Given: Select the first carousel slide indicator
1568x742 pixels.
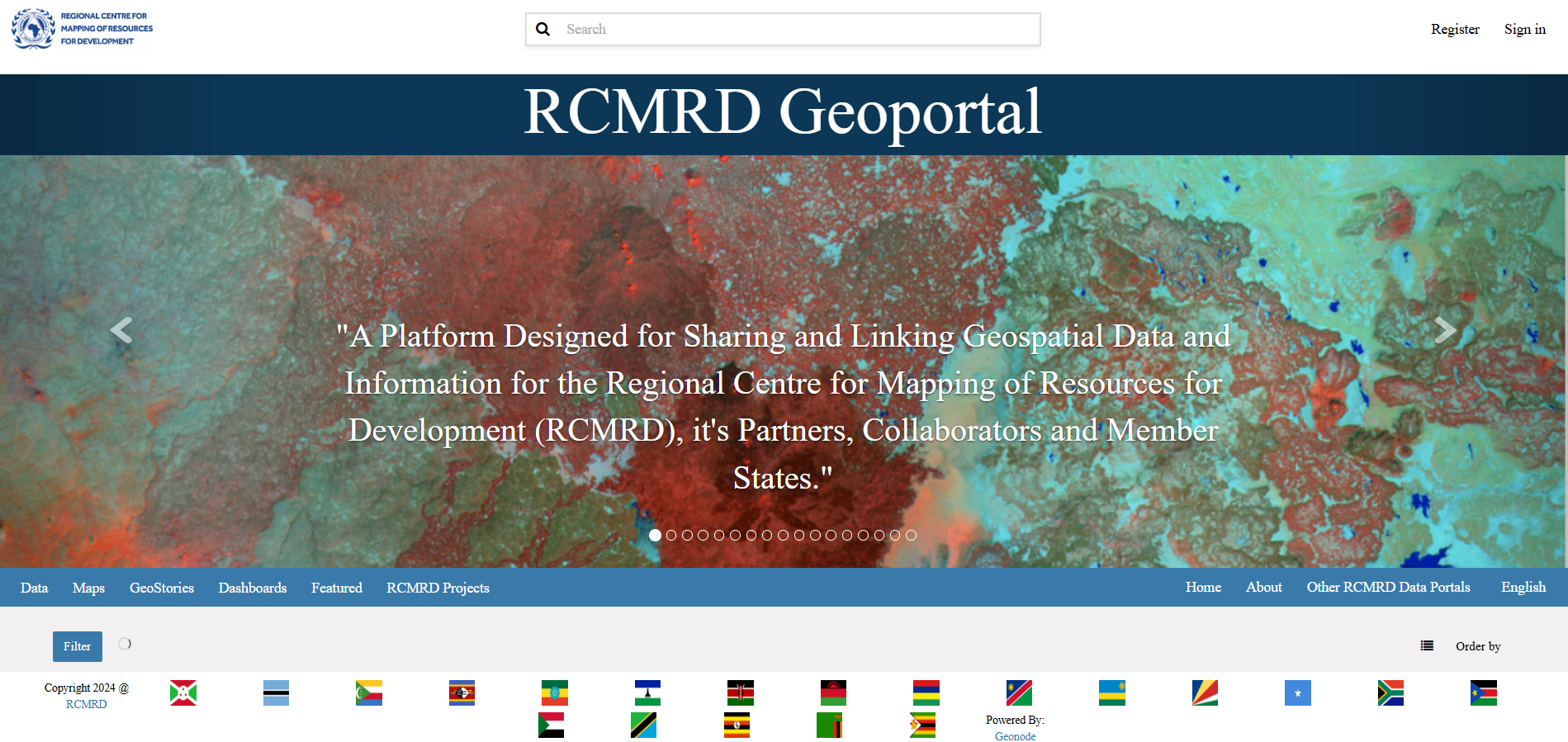Looking at the screenshot, I should pyautogui.click(x=655, y=535).
